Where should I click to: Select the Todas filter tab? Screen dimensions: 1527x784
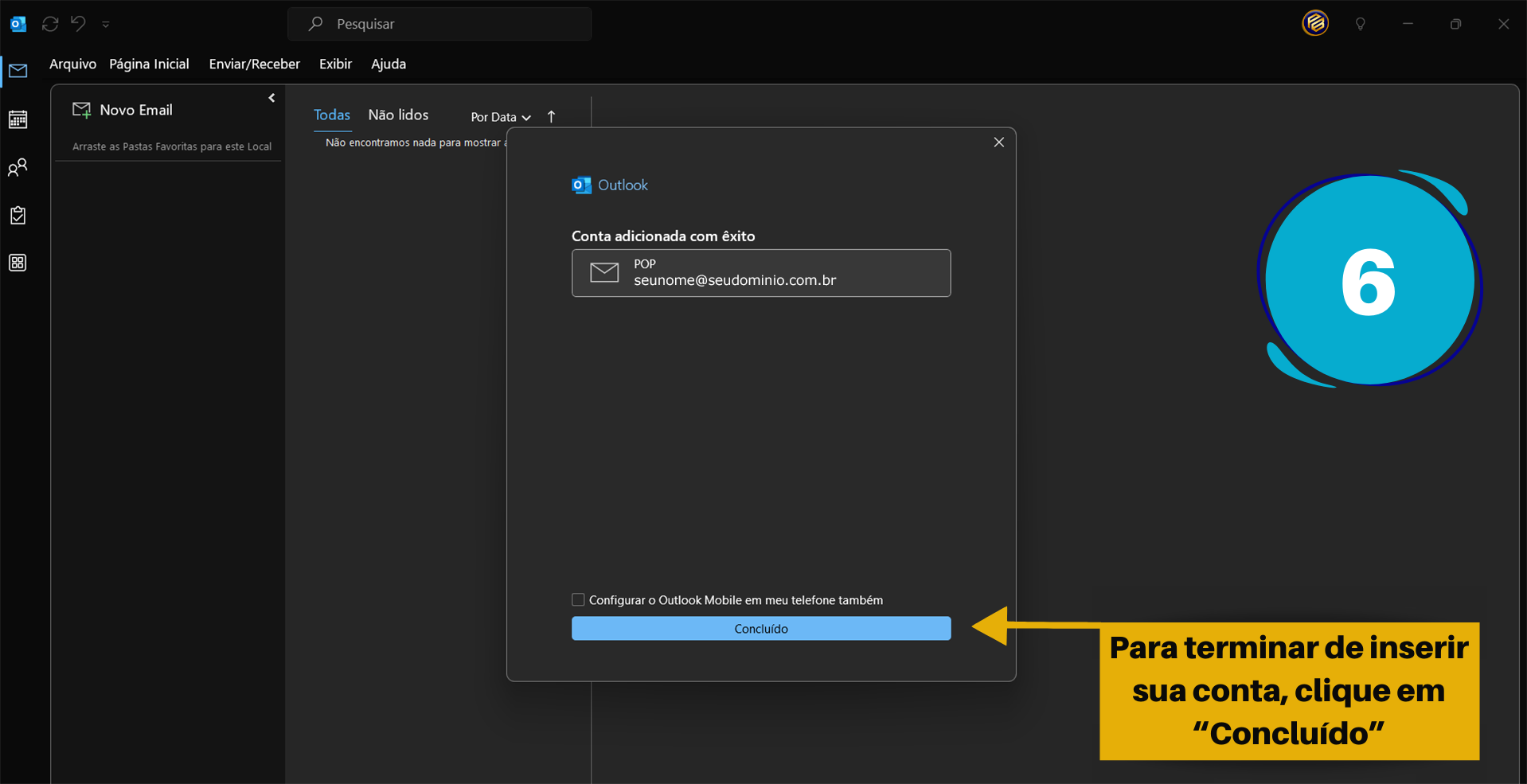point(332,115)
